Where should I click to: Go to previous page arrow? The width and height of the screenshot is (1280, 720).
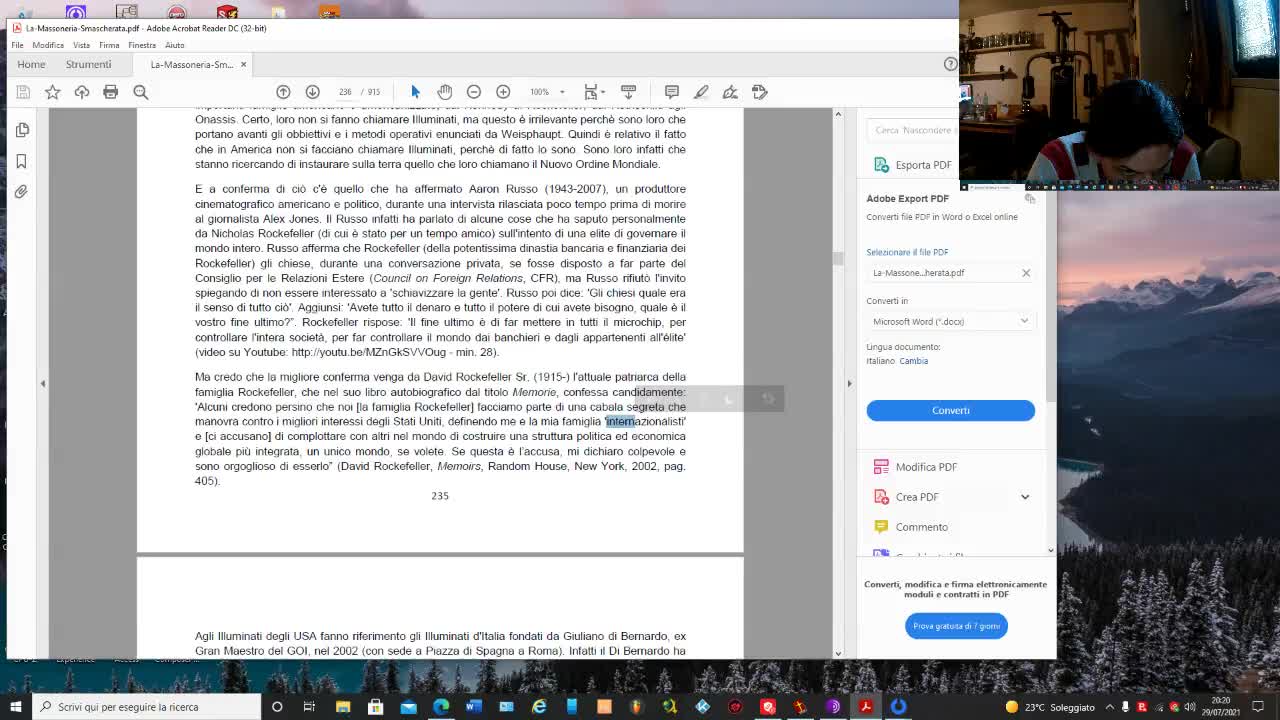pos(283,92)
